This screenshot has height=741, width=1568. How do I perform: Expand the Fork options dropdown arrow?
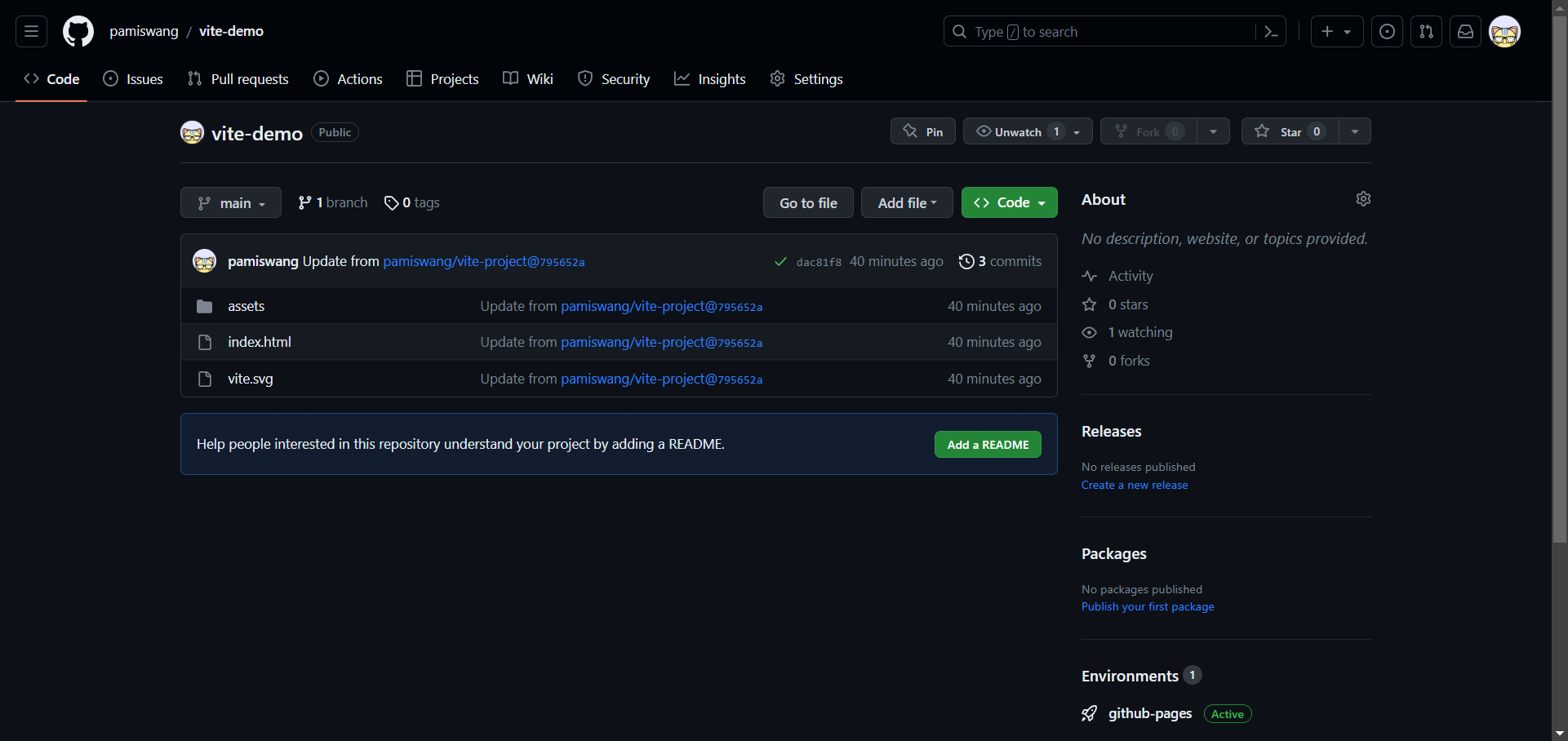coord(1214,131)
